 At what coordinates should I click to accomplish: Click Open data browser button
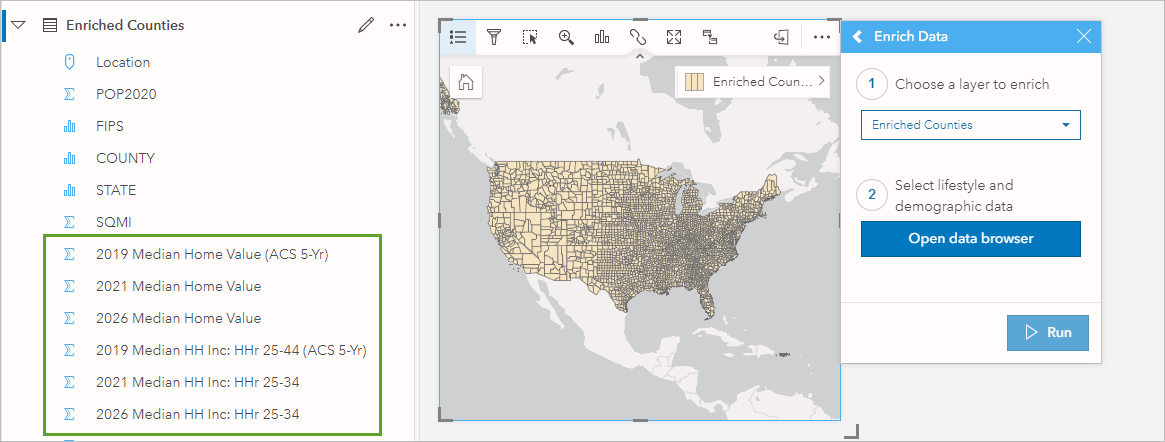970,238
